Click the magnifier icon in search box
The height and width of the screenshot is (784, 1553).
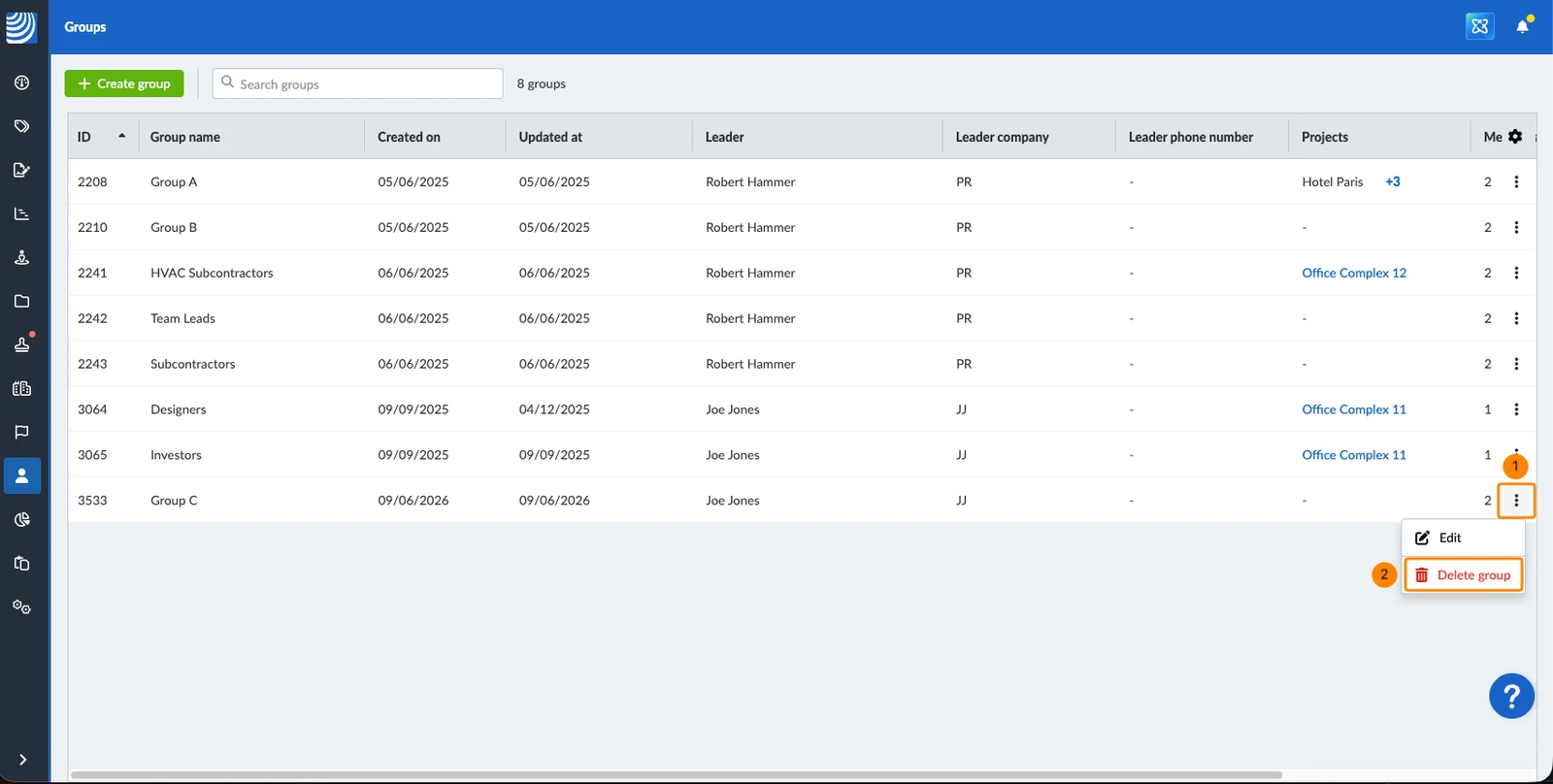pos(228,82)
